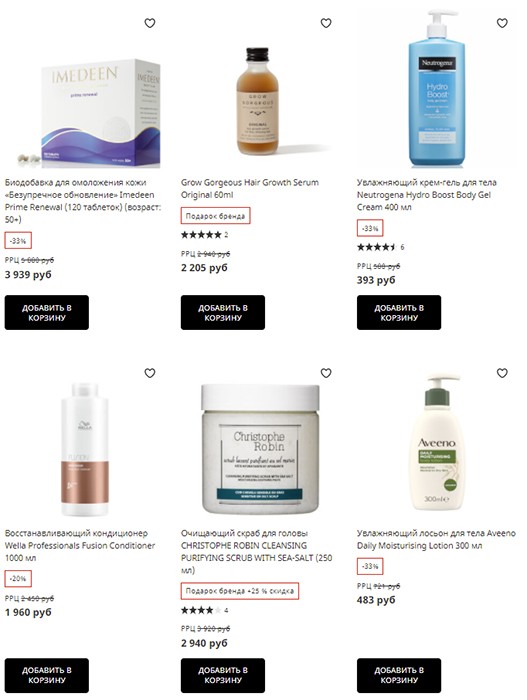
Task: Favorite the Grow Gorgeous serum via heart icon
Action: (326, 23)
